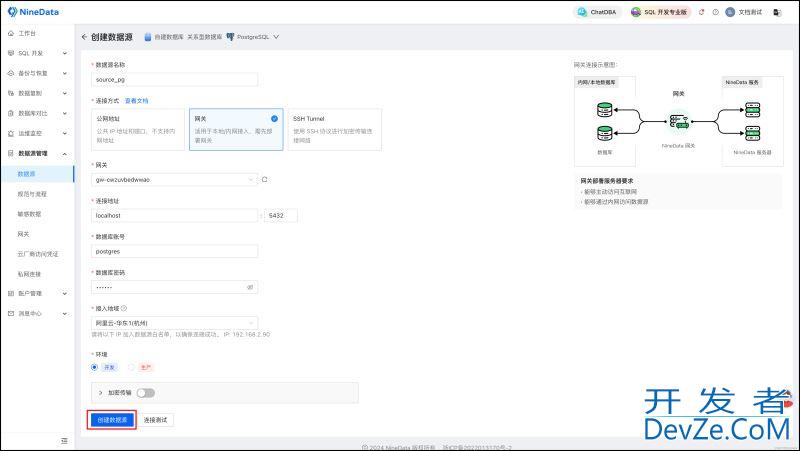800x451 pixels.
Task: Select the SSH Tunnel connection method card
Action: click(335, 130)
